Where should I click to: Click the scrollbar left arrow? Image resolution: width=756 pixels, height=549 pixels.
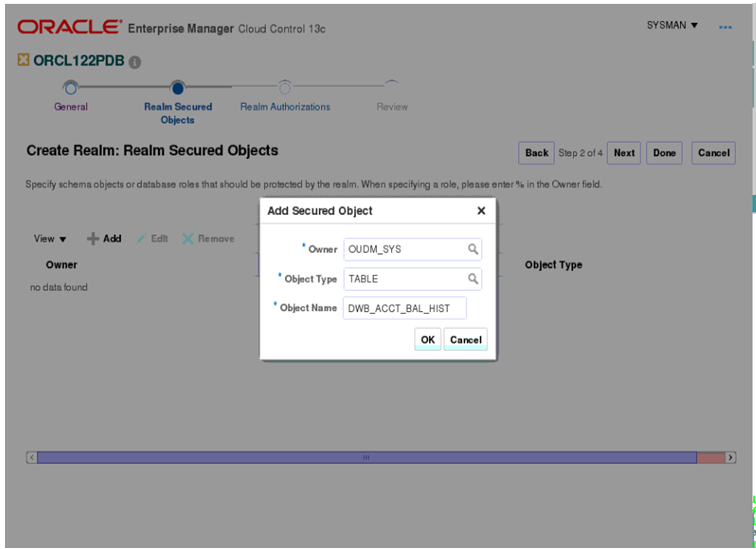click(x=32, y=457)
